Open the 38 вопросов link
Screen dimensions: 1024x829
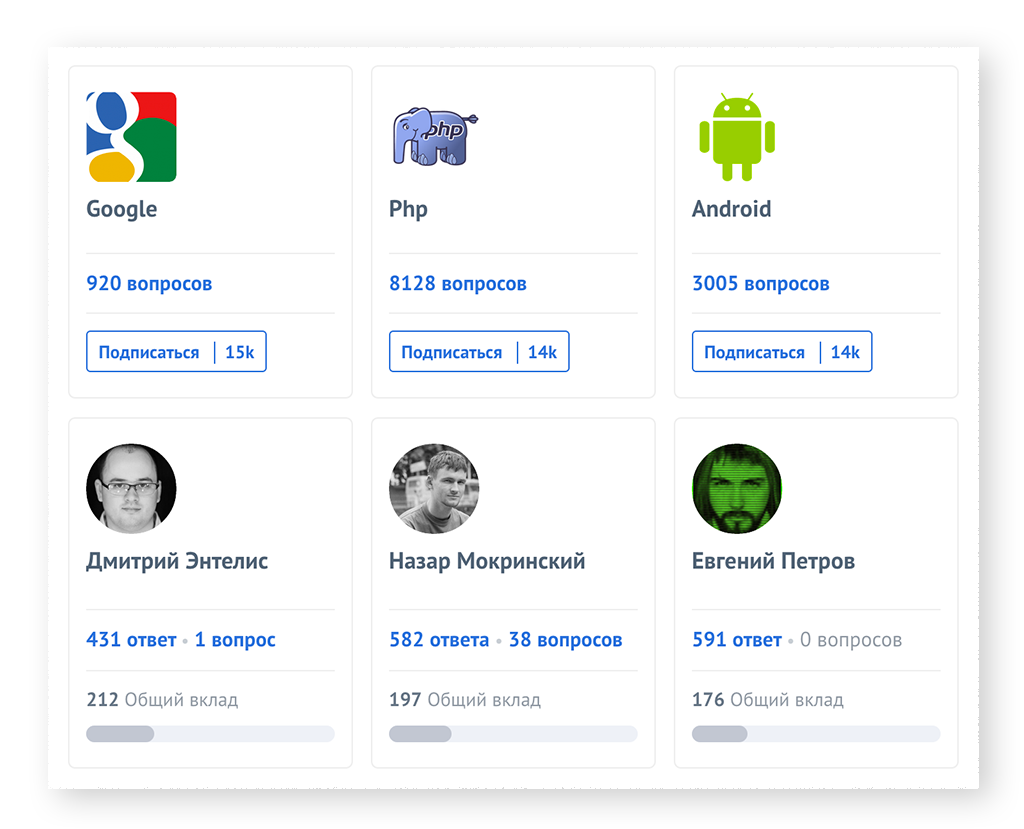click(x=565, y=640)
